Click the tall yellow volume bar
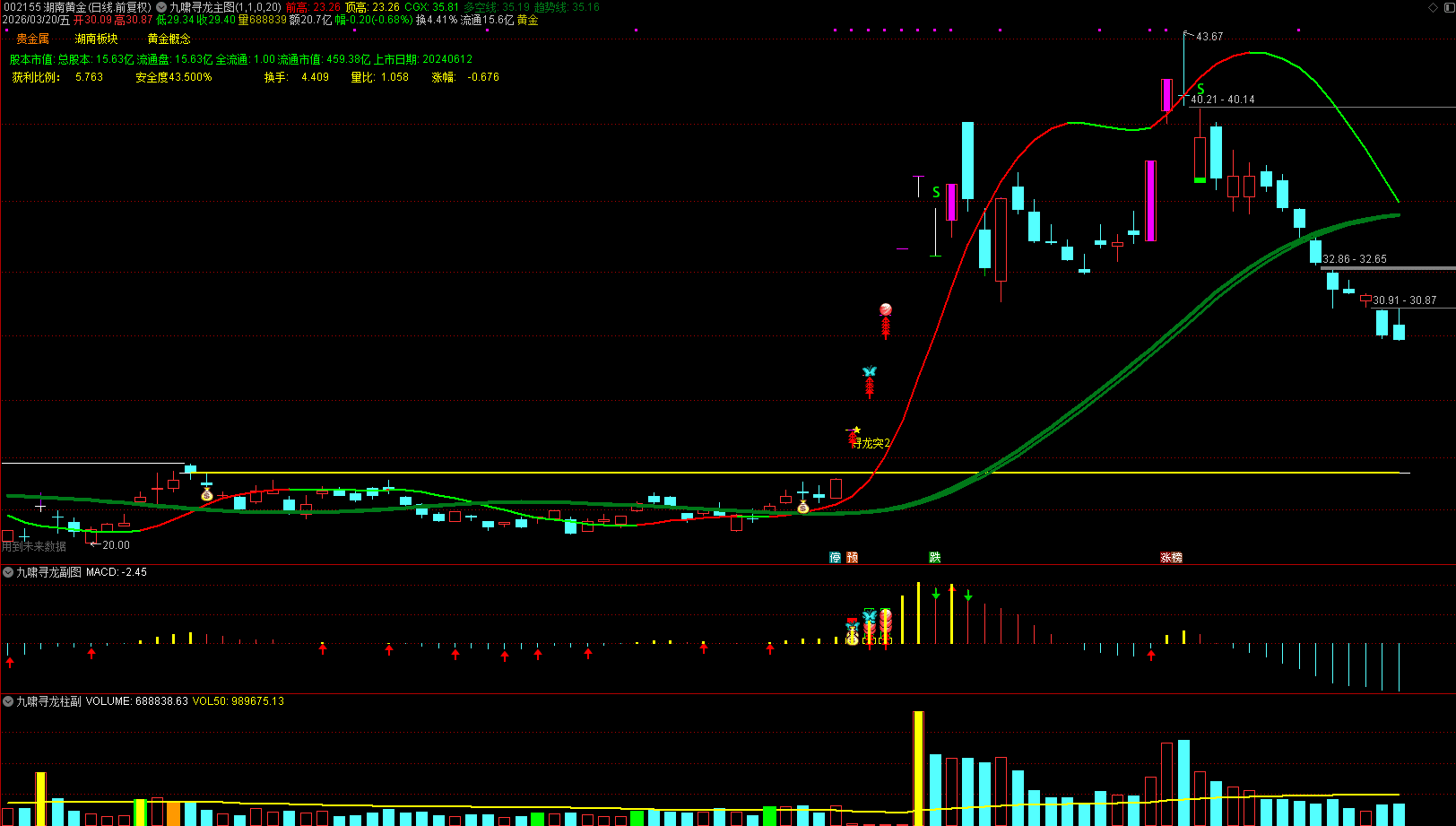1456x826 pixels. [918, 767]
